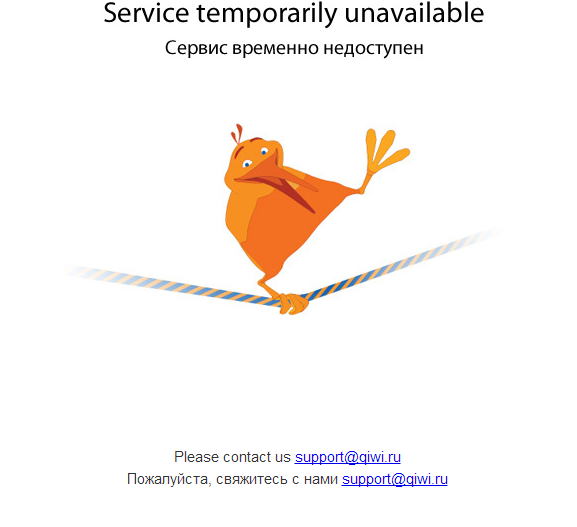Click the bird's thin leg above the rope
Image resolution: width=577 pixels, height=527 pixels.
pos(268,285)
